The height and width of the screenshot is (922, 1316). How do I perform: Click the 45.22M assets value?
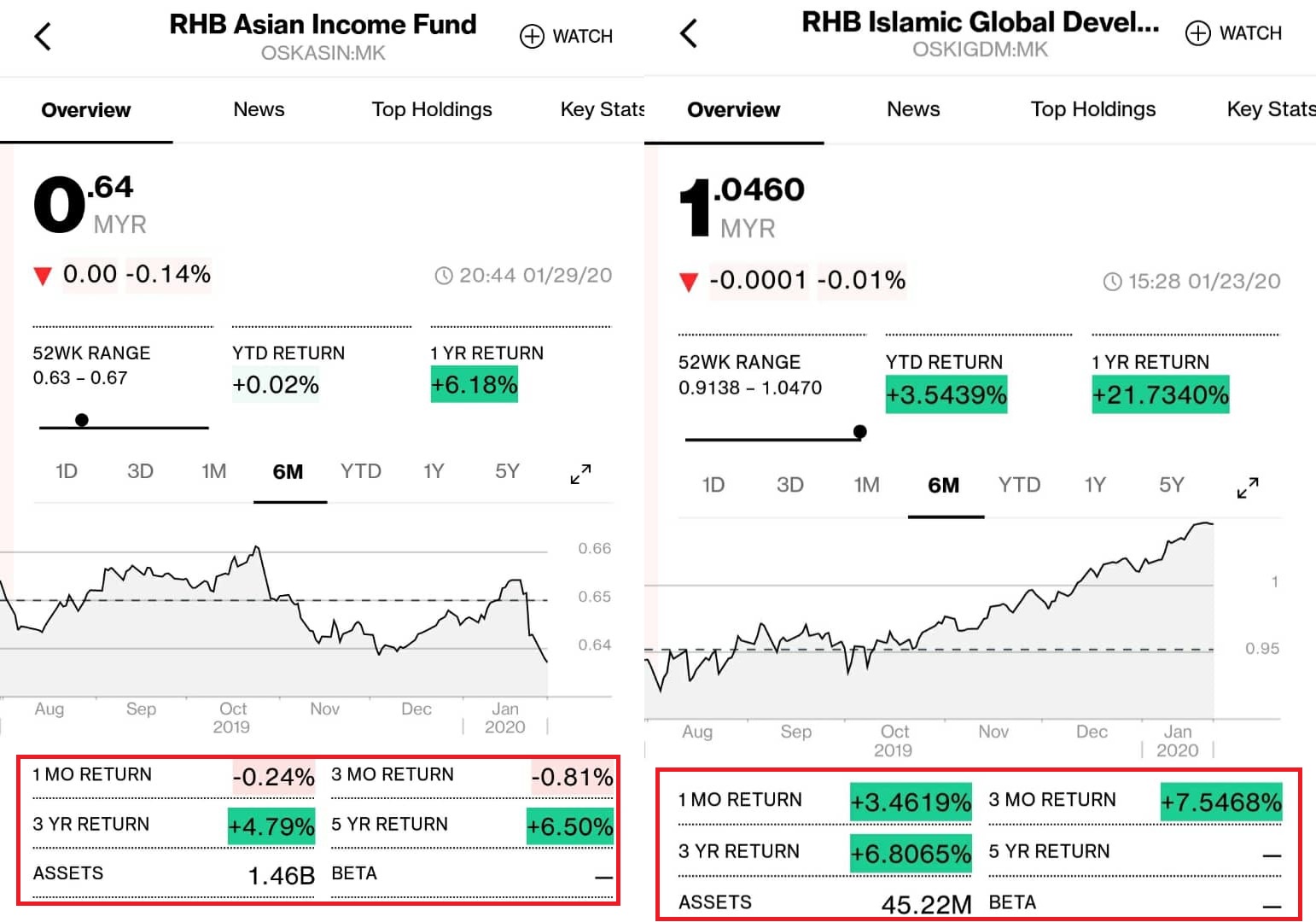[926, 904]
